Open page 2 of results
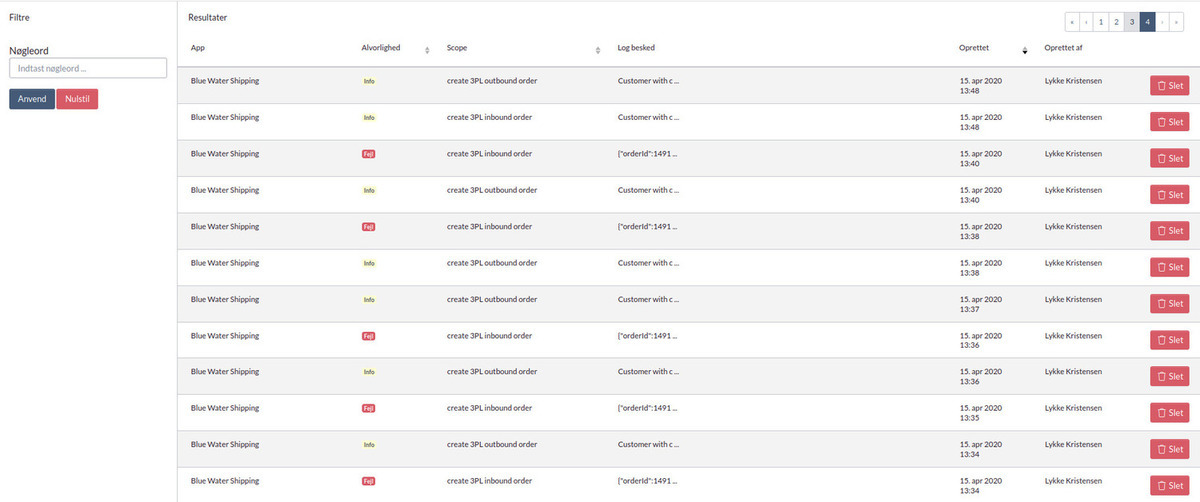This screenshot has width=1200, height=502. tap(1116, 21)
